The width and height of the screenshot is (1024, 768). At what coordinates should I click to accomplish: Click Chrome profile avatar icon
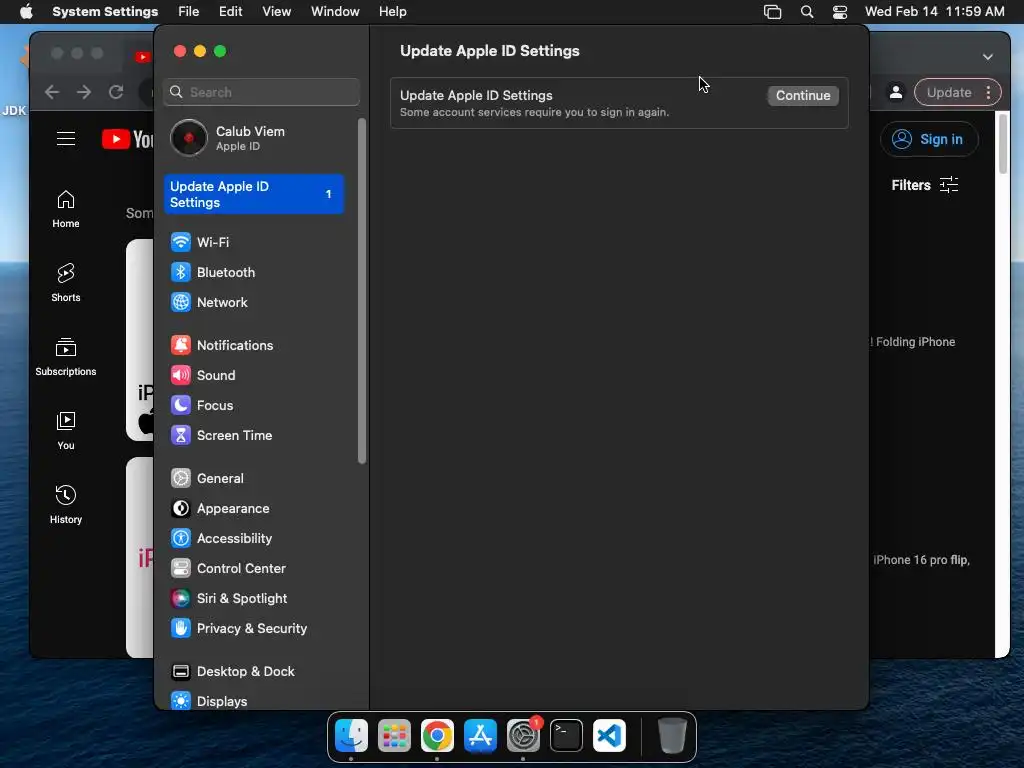coord(896,93)
